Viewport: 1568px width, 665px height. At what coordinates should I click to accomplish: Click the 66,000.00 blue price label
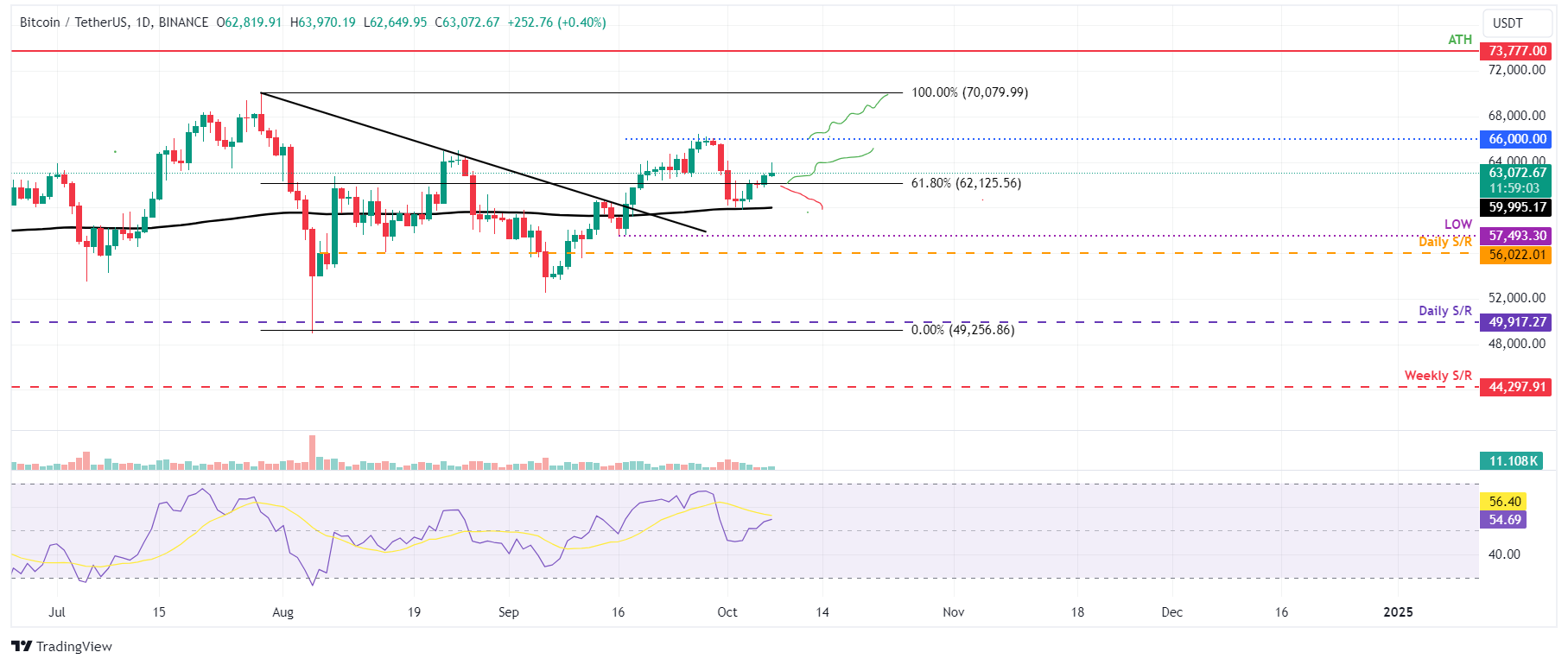point(1516,139)
